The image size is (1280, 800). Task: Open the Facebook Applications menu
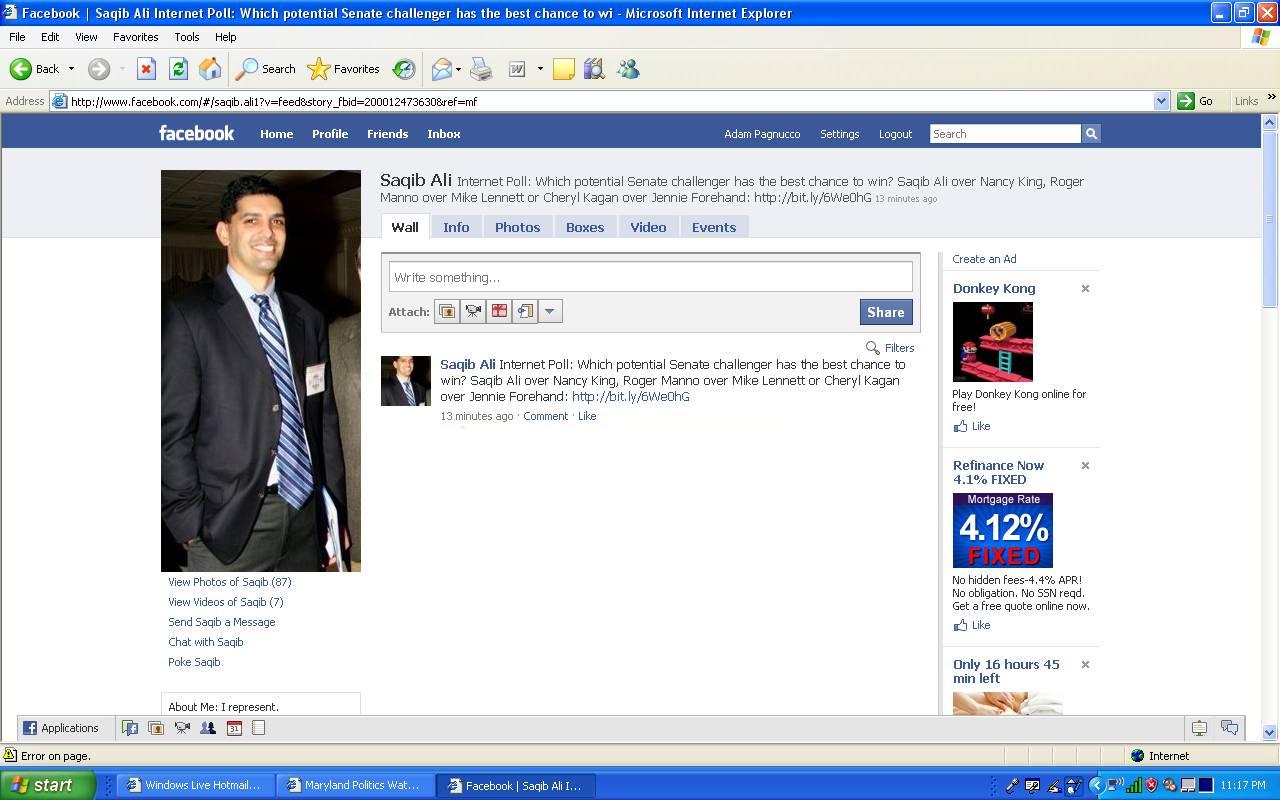pyautogui.click(x=61, y=728)
